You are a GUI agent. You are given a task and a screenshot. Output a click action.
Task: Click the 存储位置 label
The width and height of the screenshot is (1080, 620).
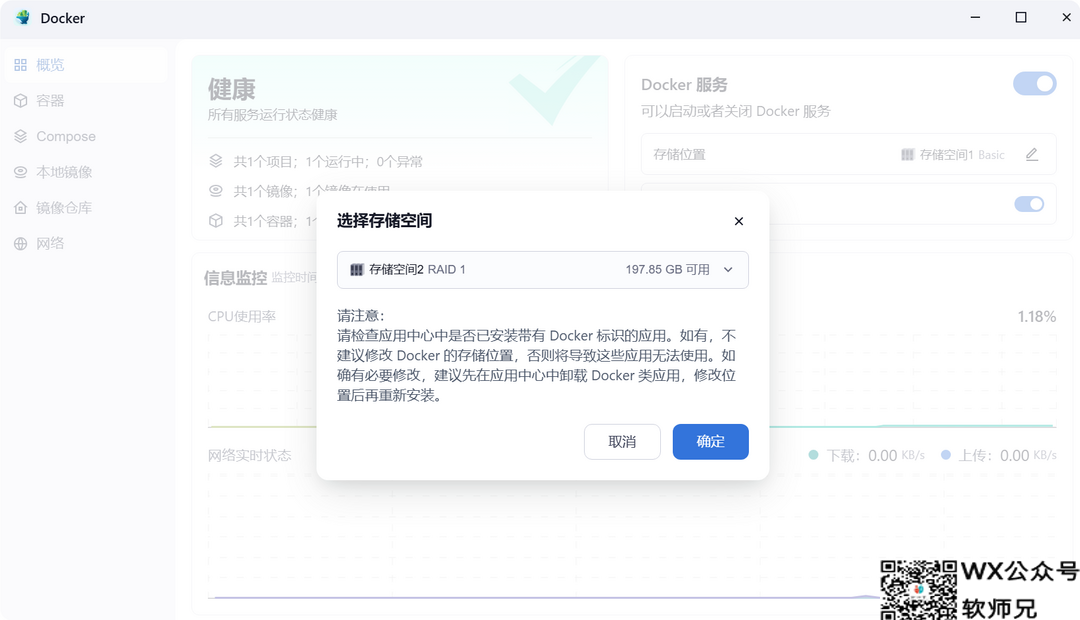point(679,154)
